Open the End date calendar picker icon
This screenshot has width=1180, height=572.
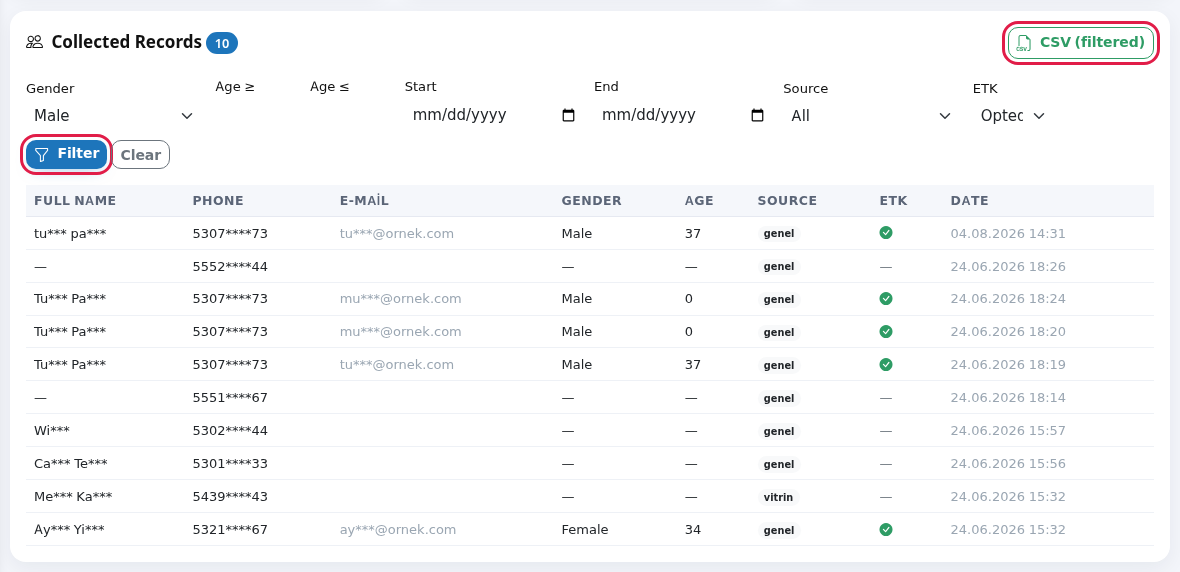(x=757, y=115)
